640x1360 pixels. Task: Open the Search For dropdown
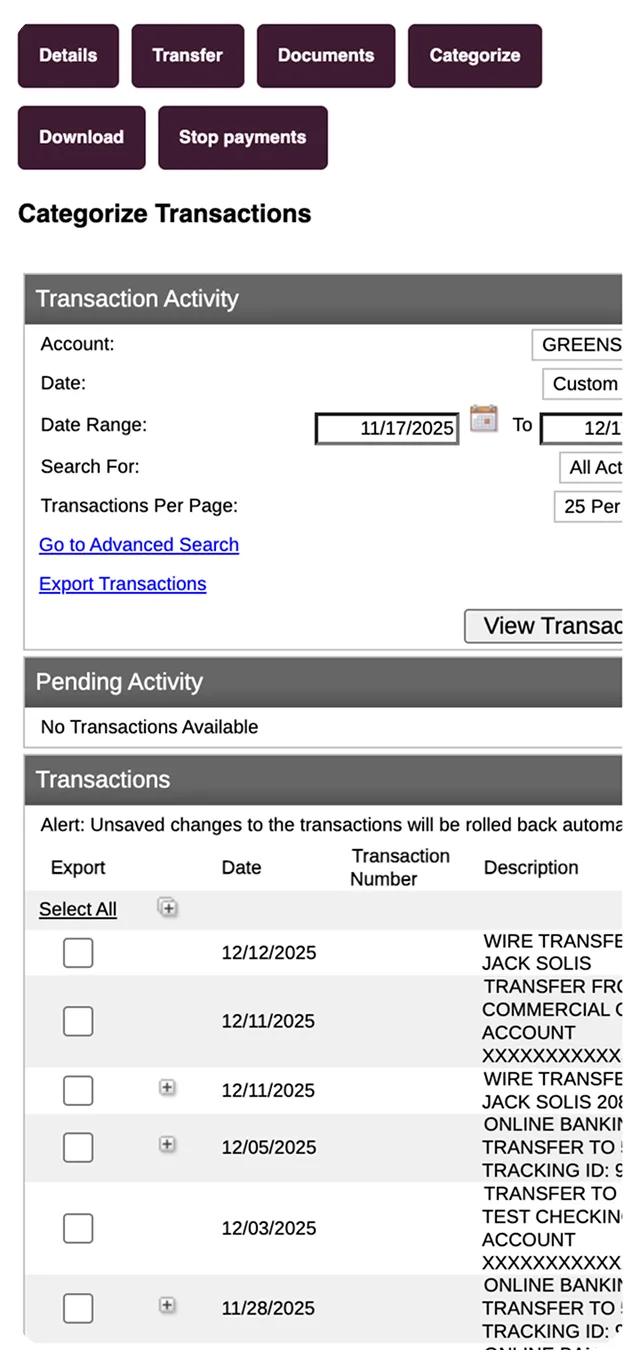pos(592,467)
